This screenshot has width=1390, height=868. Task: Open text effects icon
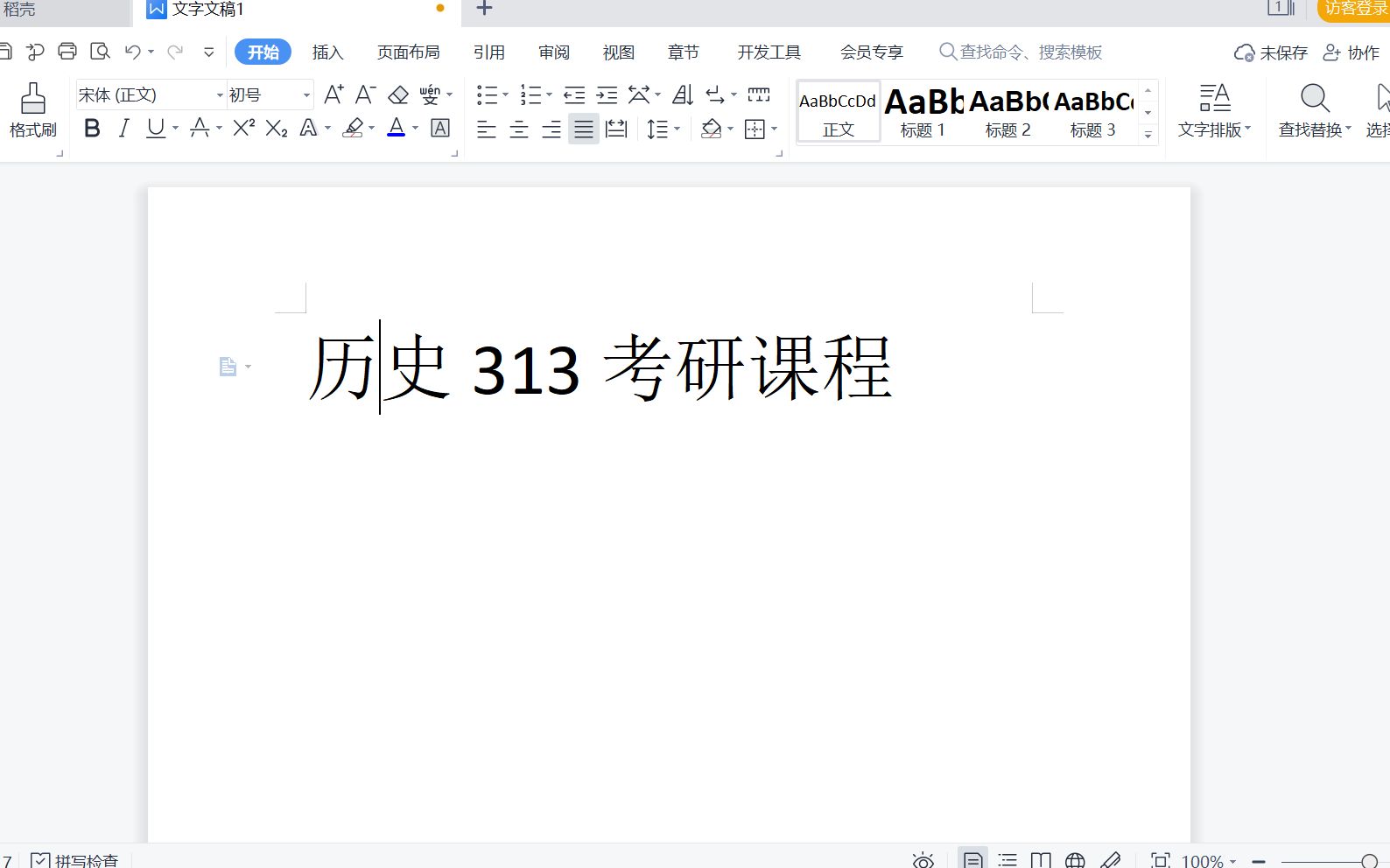pyautogui.click(x=308, y=129)
